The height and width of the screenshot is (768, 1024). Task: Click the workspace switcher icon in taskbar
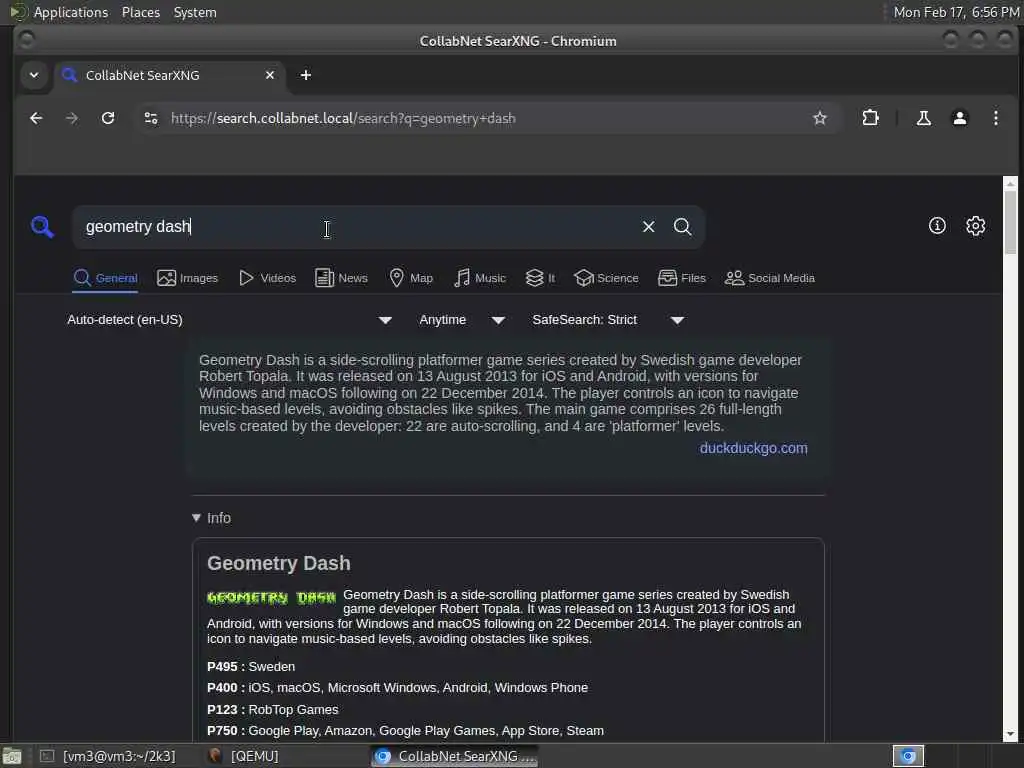908,756
